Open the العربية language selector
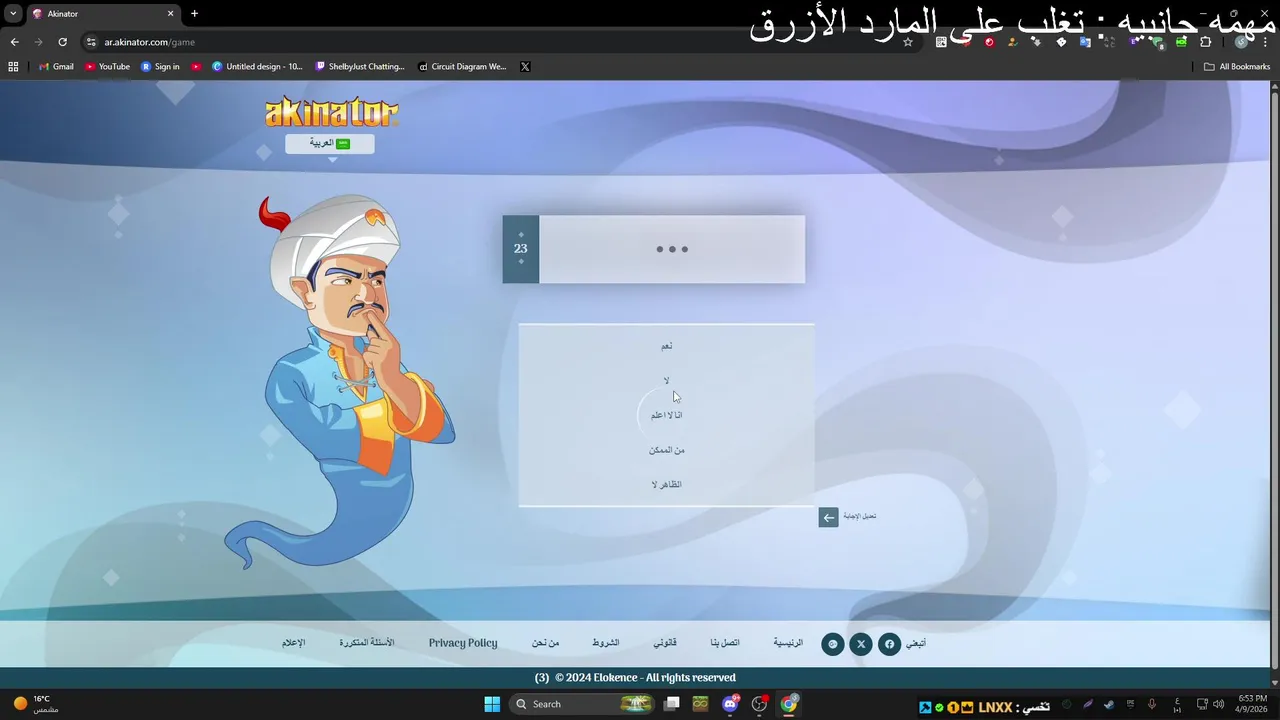Image resolution: width=1280 pixels, height=720 pixels. (x=330, y=144)
